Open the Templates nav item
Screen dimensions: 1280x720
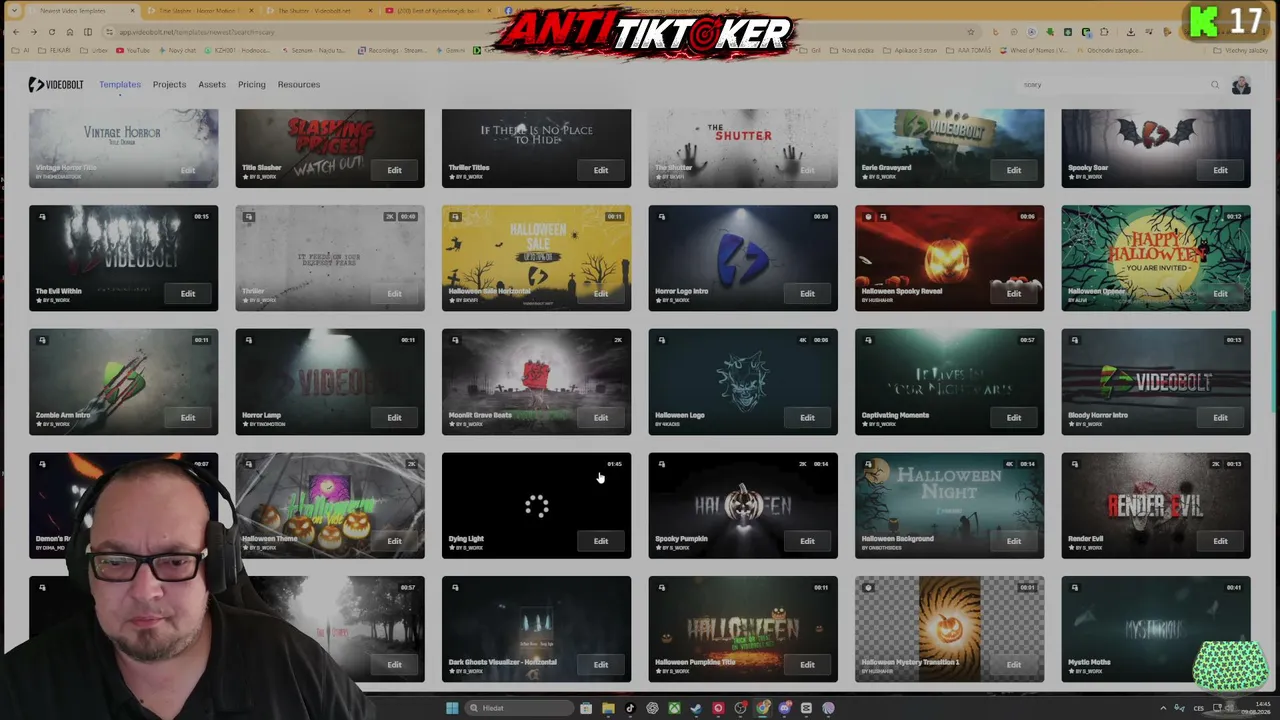pos(120,85)
